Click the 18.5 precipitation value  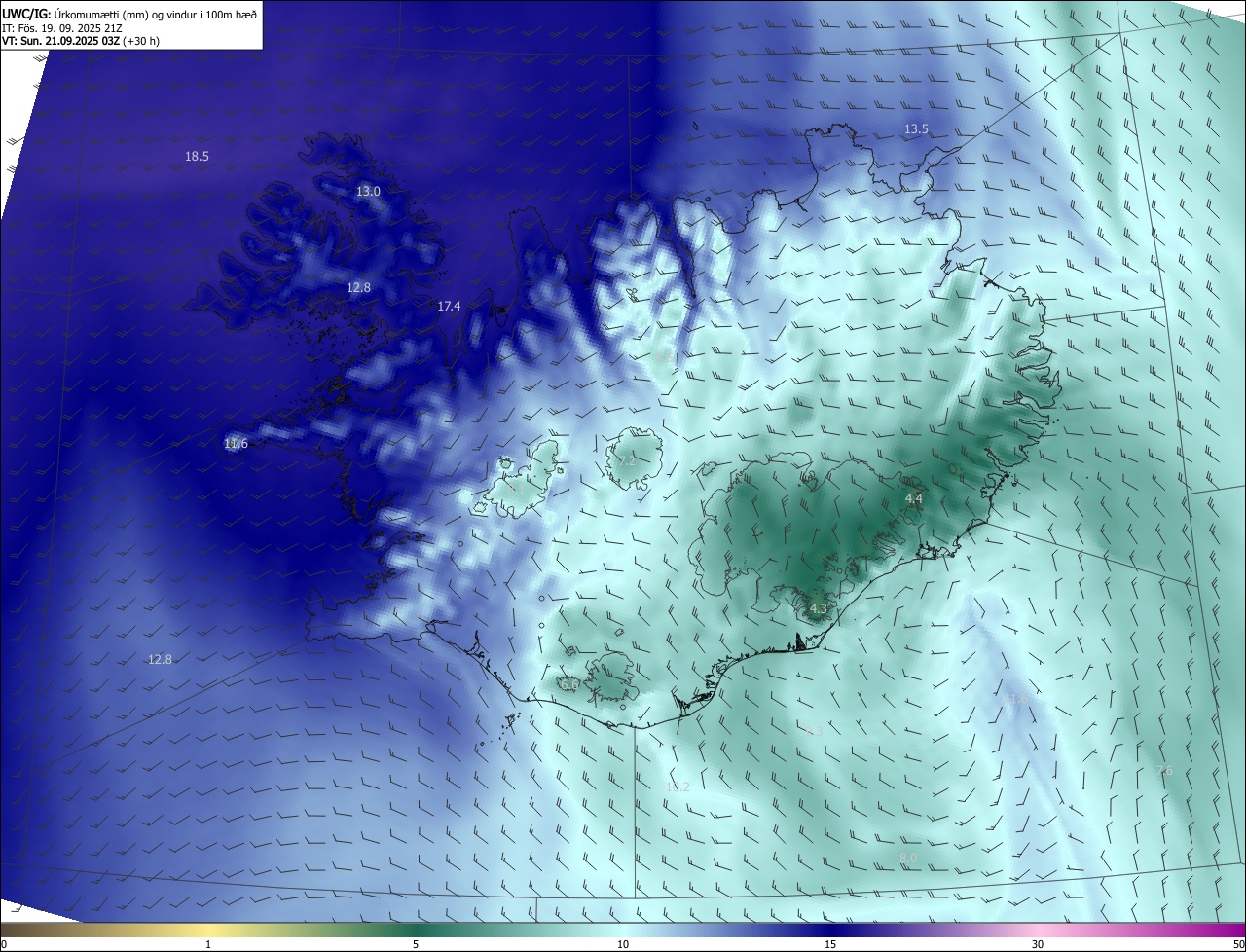[x=197, y=157]
